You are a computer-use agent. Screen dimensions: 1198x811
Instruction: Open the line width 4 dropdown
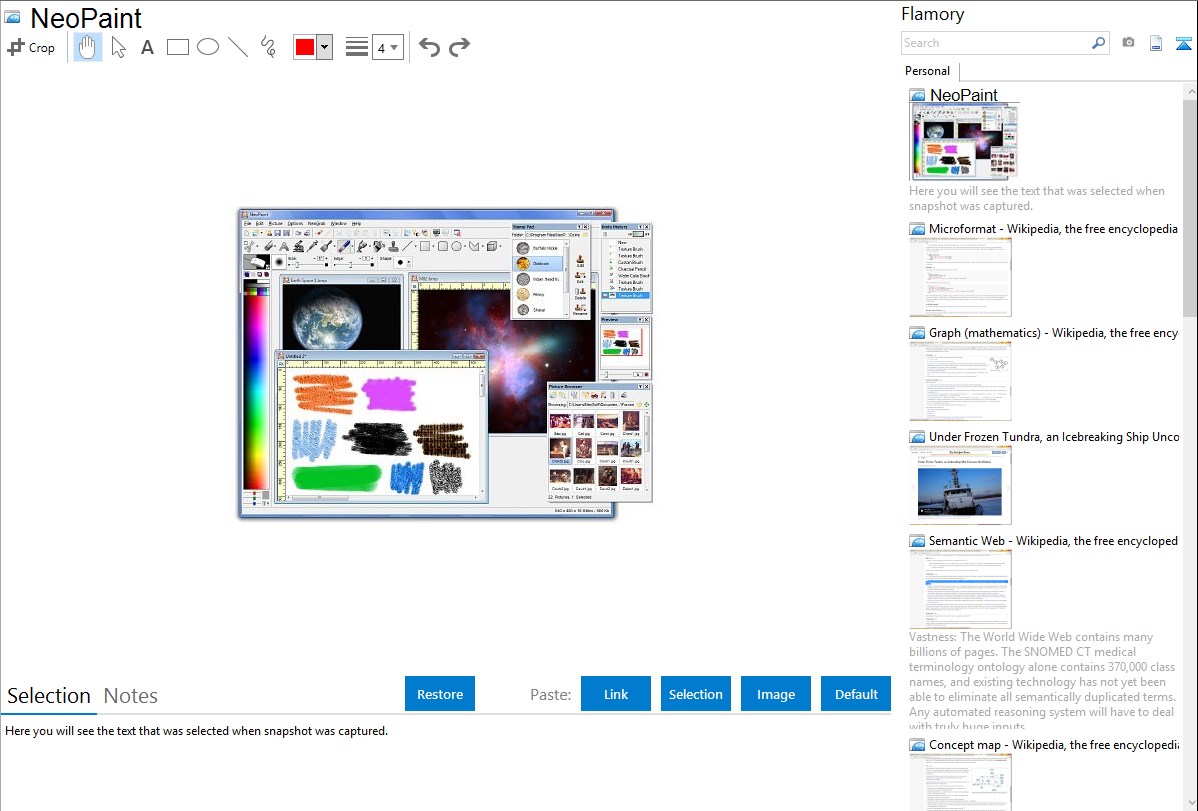388,47
